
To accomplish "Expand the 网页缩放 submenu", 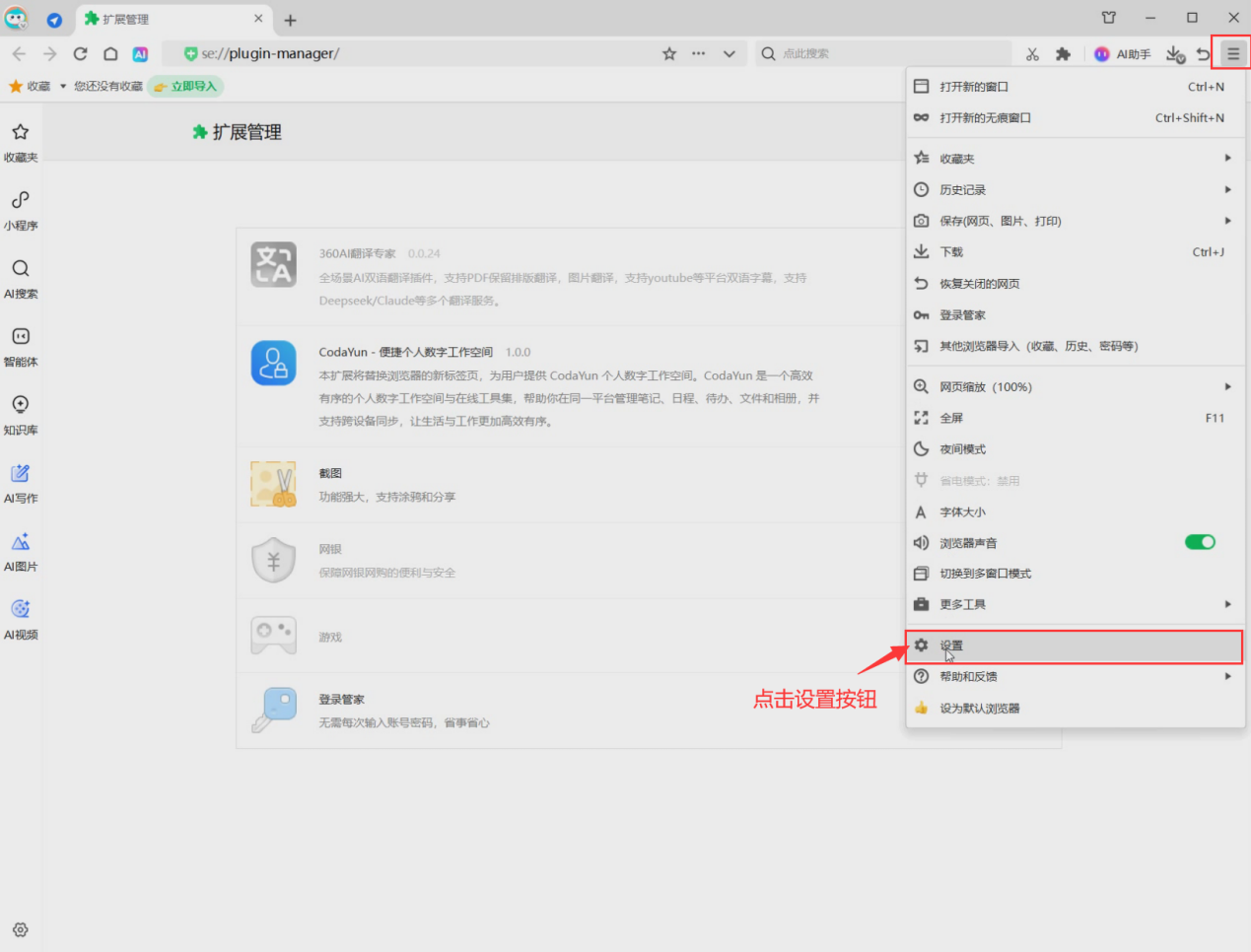I will coord(1074,387).
